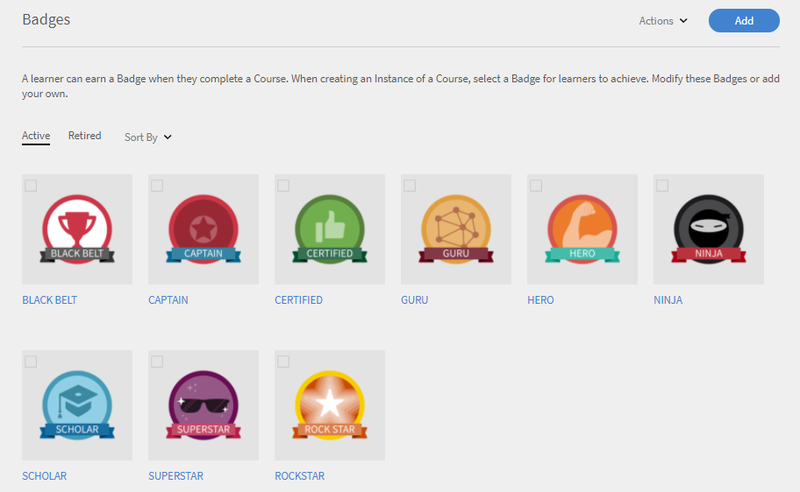The image size is (800, 492).
Task: Switch to the Retired tab
Action: [85, 136]
